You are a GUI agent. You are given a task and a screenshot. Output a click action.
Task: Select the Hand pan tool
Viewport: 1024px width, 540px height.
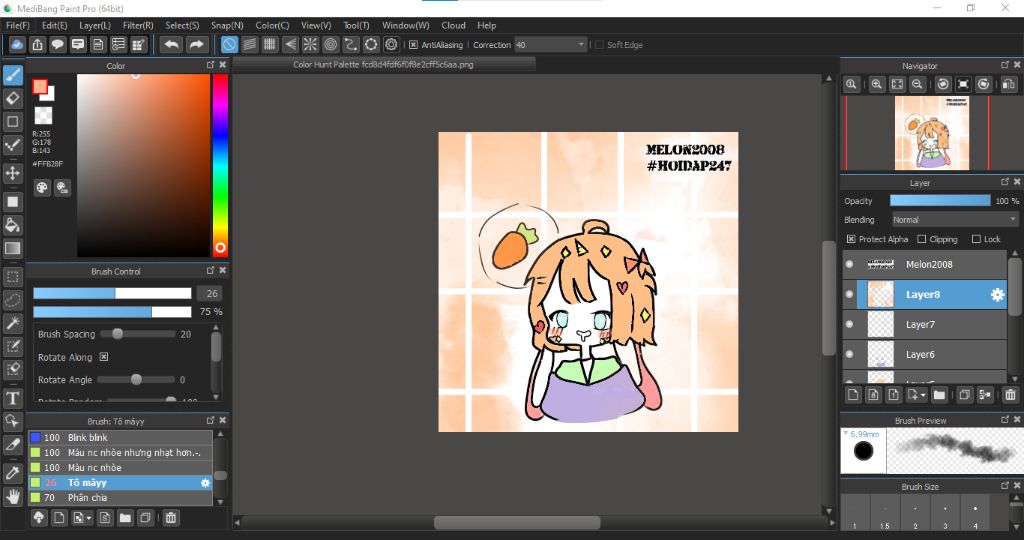coord(12,497)
